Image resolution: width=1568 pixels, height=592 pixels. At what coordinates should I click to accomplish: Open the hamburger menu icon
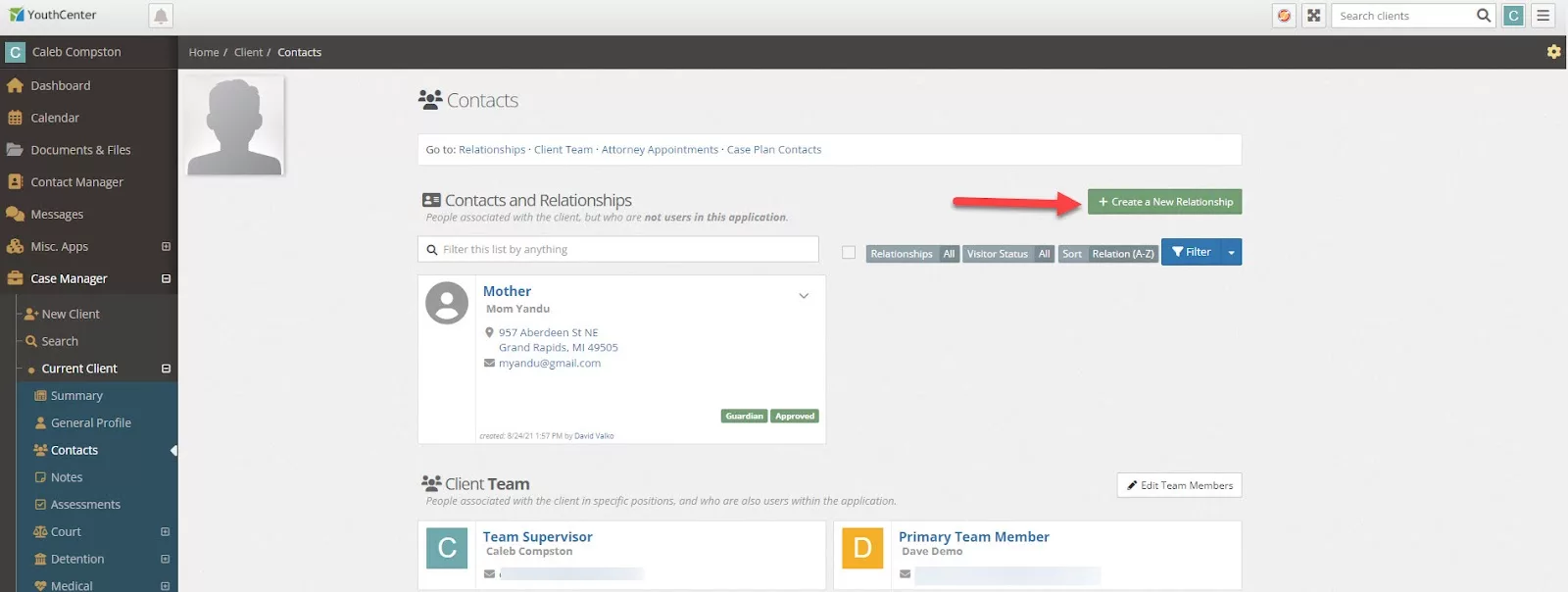click(1543, 16)
